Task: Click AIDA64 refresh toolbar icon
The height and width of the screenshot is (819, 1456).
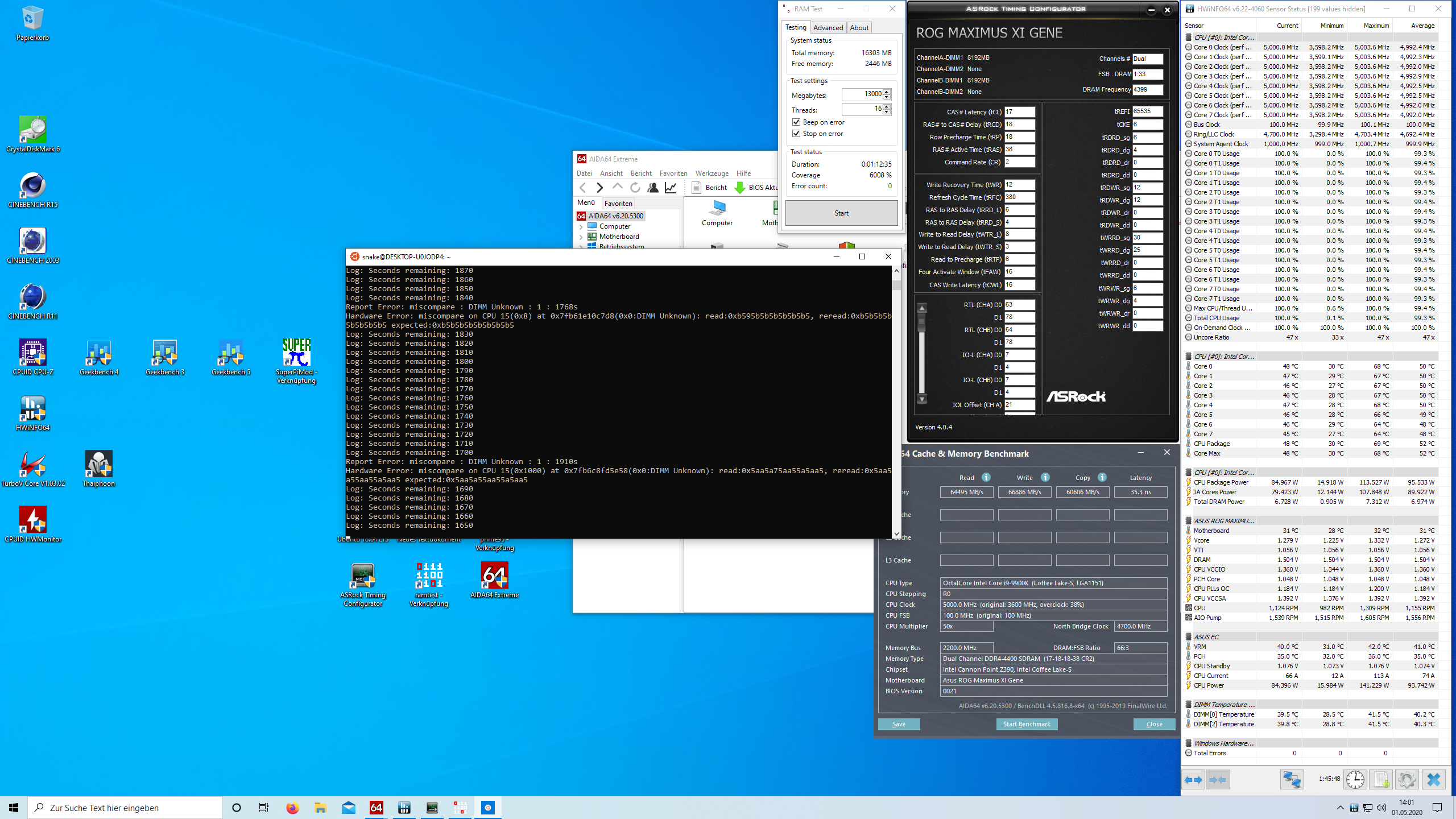Action: (x=635, y=188)
